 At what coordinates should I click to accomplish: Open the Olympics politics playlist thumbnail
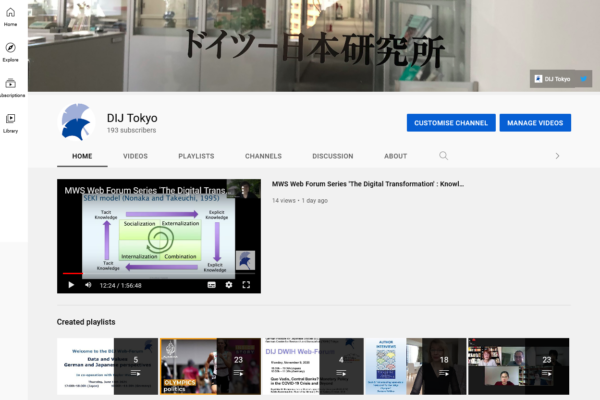[210, 366]
